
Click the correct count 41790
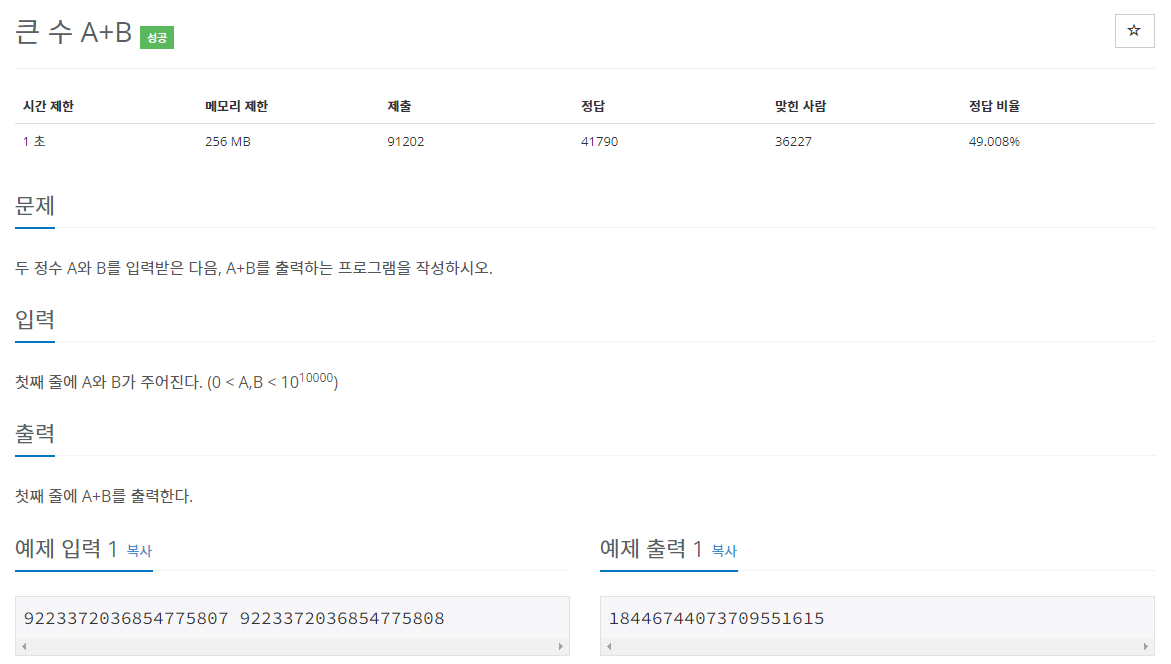(x=600, y=141)
